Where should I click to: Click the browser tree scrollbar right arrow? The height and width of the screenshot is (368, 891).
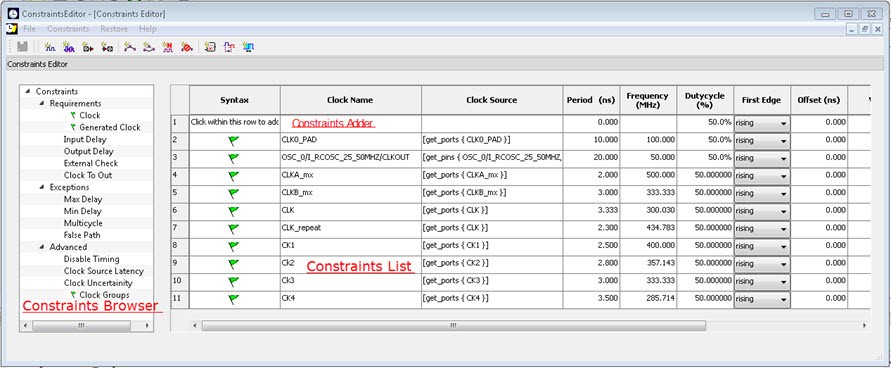click(147, 325)
